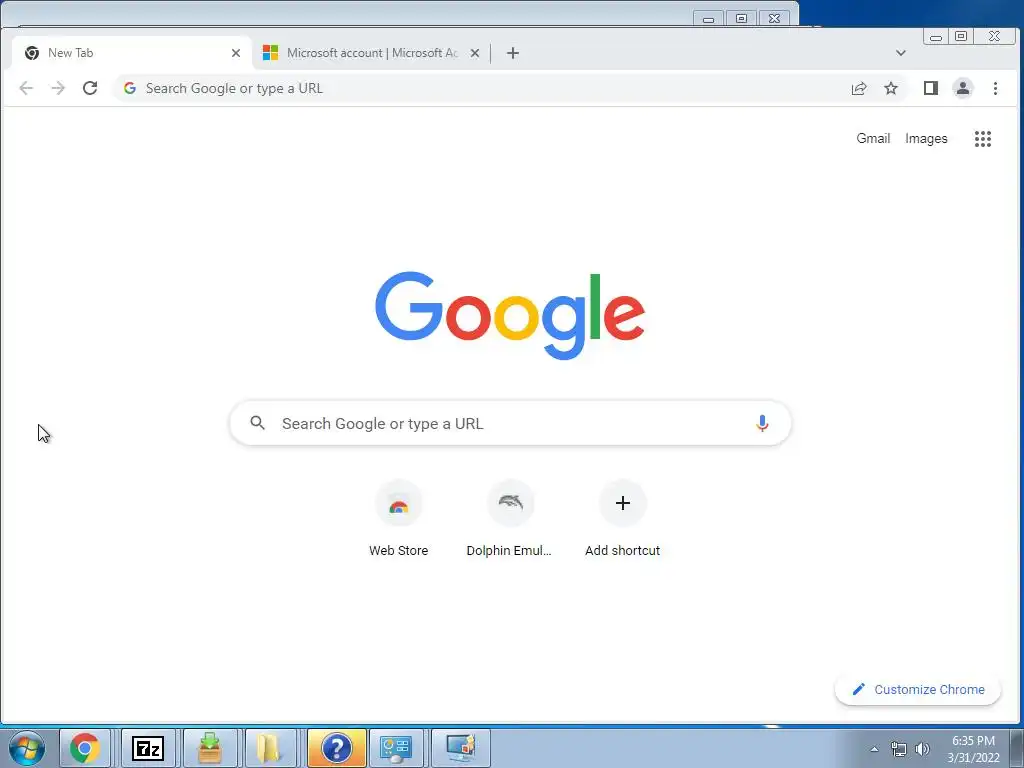Open the Windows Start orb
This screenshot has width=1024, height=768.
click(x=27, y=748)
